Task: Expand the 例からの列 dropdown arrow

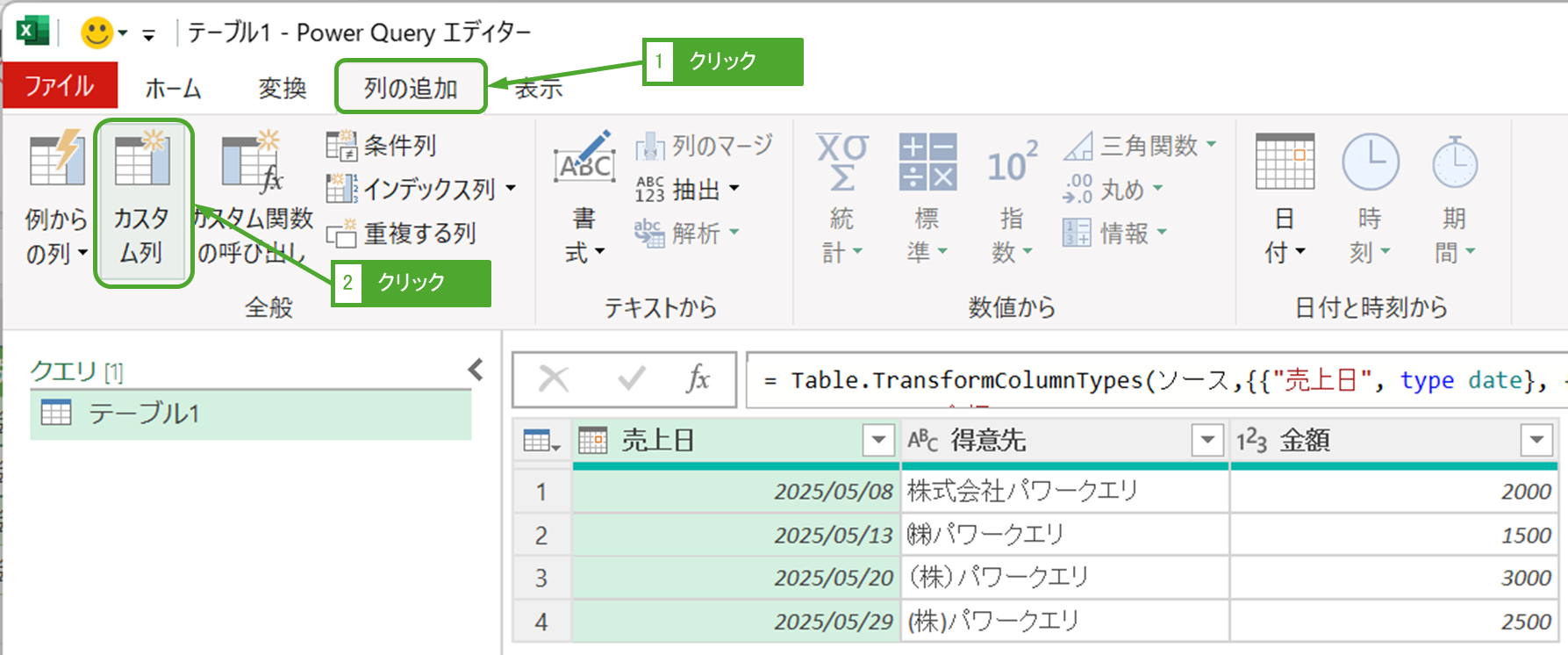Action: tap(82, 254)
